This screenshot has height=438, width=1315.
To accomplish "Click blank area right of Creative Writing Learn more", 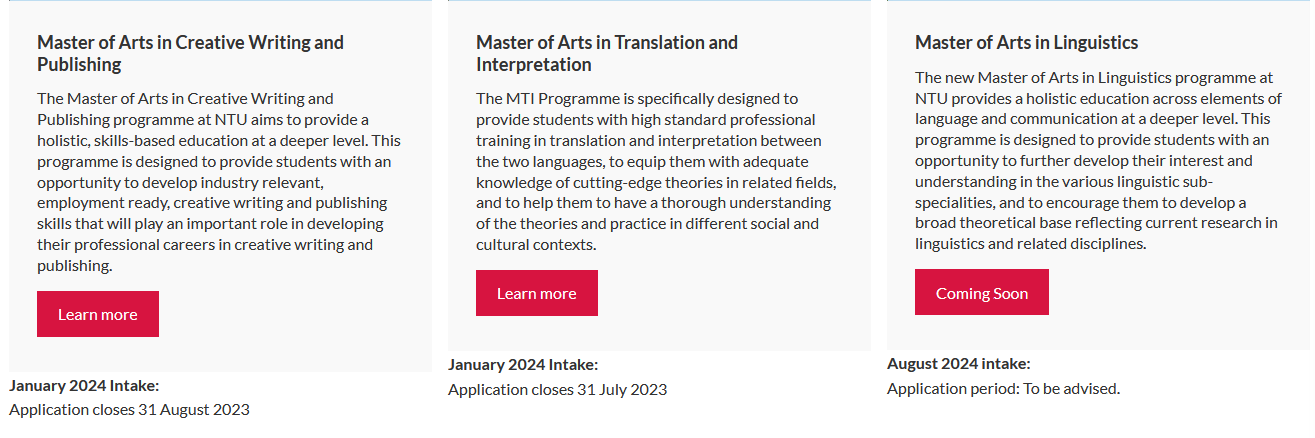I will pyautogui.click(x=290, y=314).
